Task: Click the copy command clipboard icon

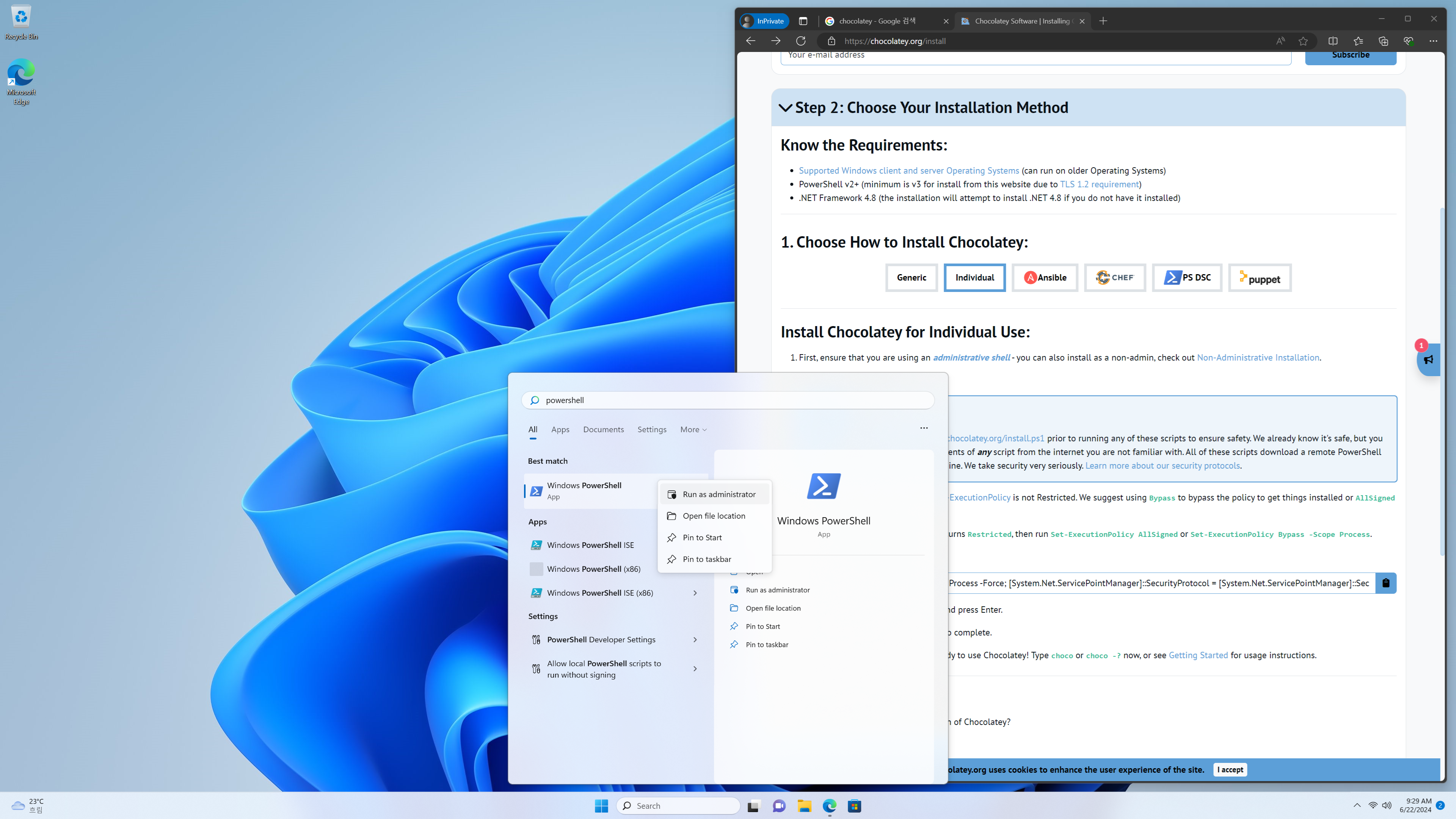Action: (1385, 583)
